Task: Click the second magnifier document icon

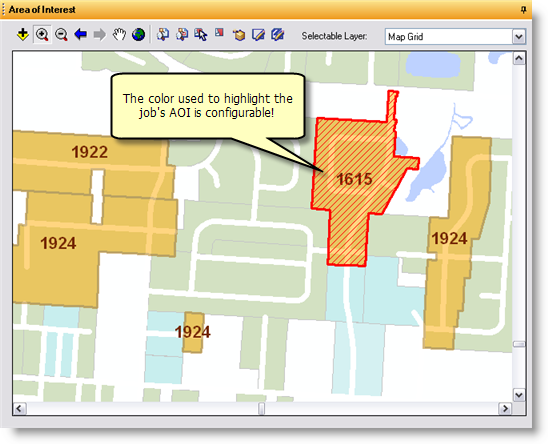Action: pyautogui.click(x=182, y=34)
